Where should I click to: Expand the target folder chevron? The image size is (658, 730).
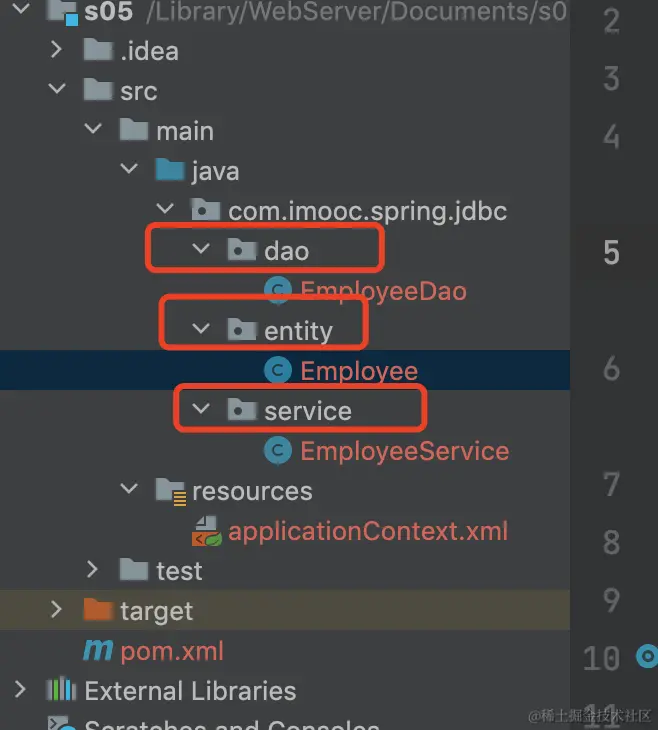point(57,610)
